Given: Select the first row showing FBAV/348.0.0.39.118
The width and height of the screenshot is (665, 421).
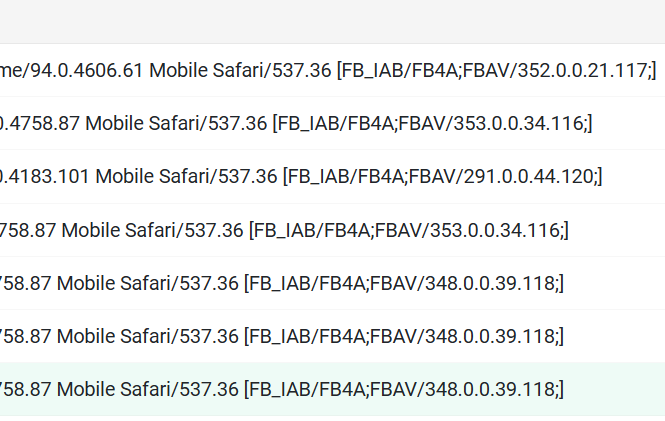Looking at the screenshot, I should (x=332, y=283).
